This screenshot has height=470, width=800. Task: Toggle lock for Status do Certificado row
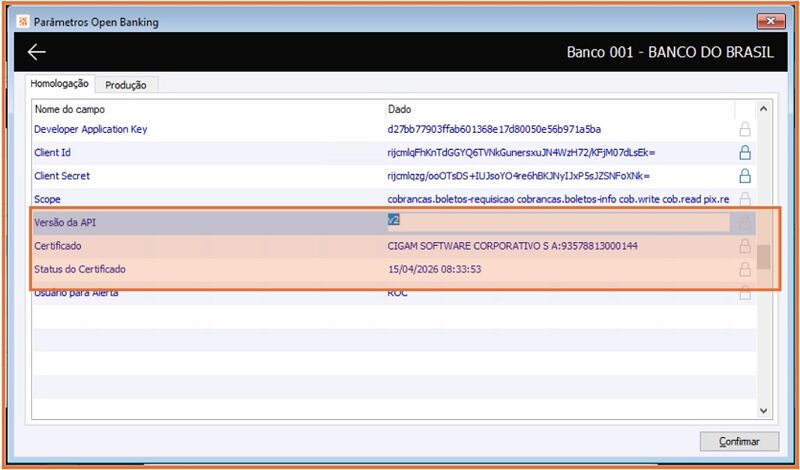pyautogui.click(x=745, y=269)
